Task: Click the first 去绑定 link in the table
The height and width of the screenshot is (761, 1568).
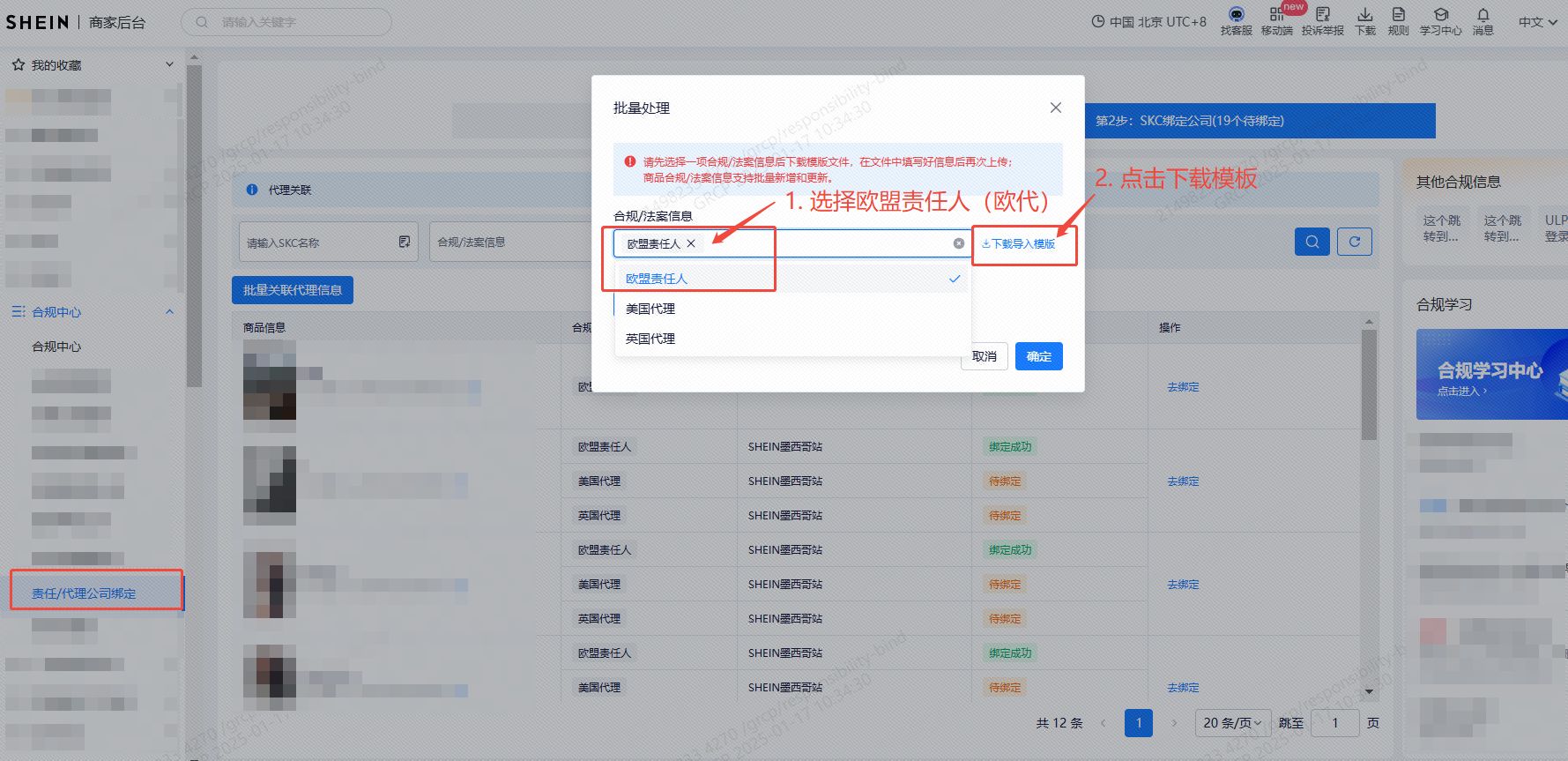Action: [1183, 387]
